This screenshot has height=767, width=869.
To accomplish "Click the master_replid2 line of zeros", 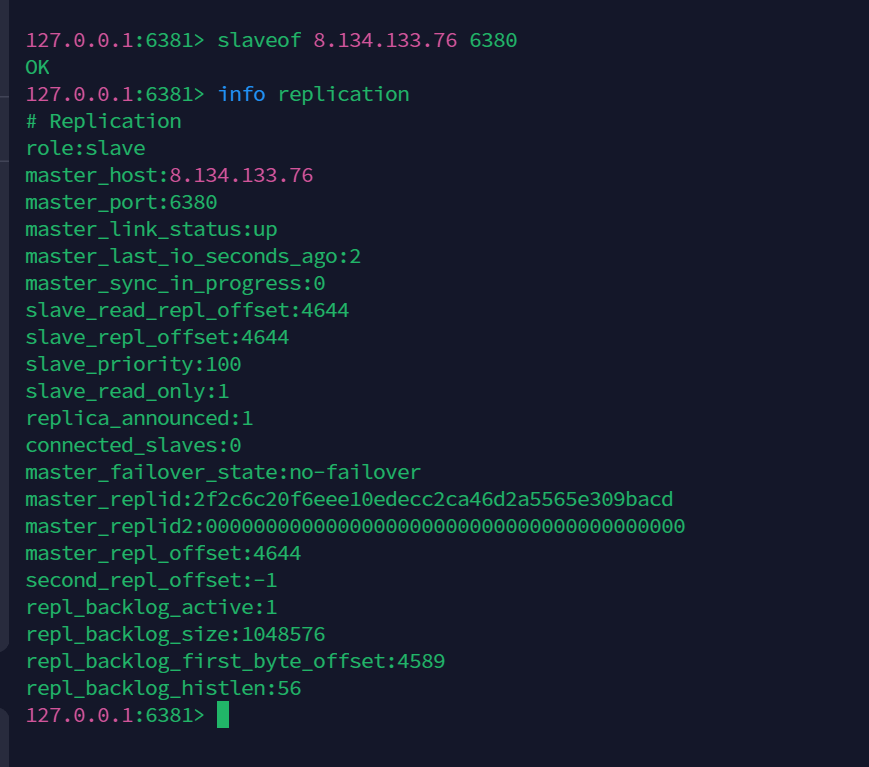I will coord(356,526).
